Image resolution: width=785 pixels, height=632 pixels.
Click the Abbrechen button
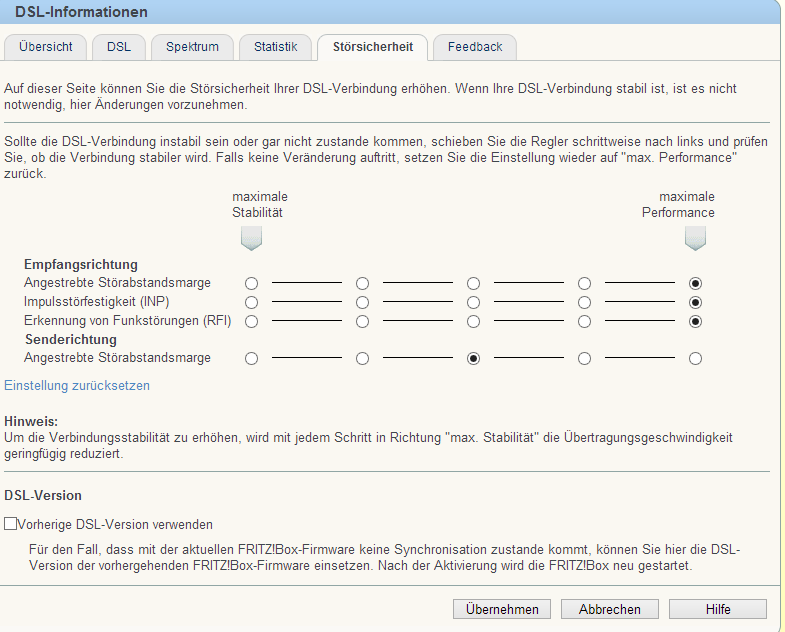(x=610, y=609)
